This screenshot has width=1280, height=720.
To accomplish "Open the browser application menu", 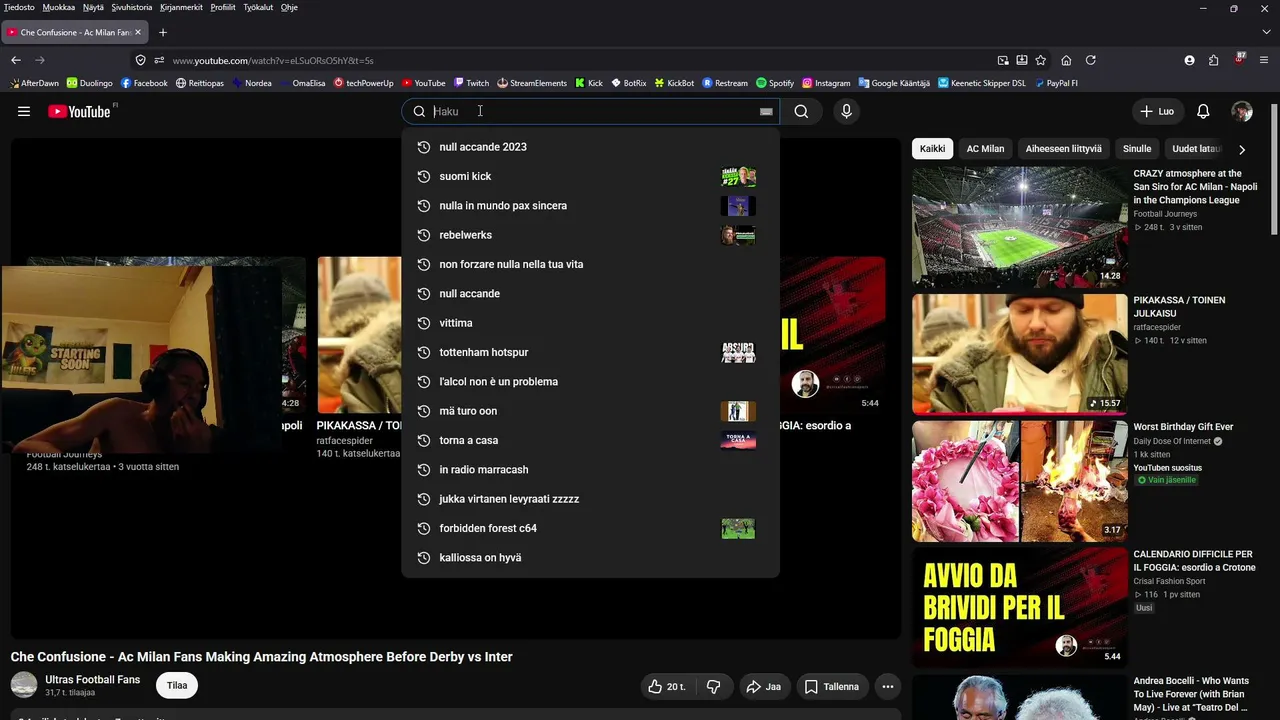I will (1265, 60).
